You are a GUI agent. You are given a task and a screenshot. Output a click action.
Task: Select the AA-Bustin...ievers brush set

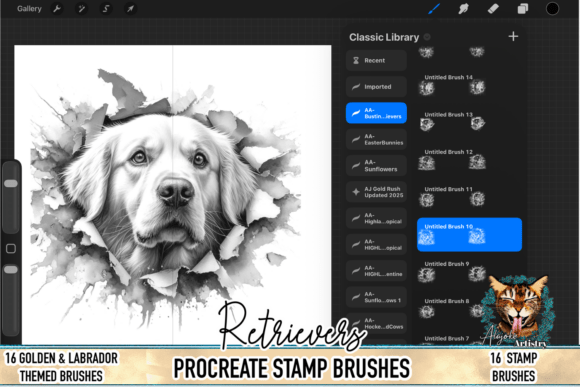(376, 113)
